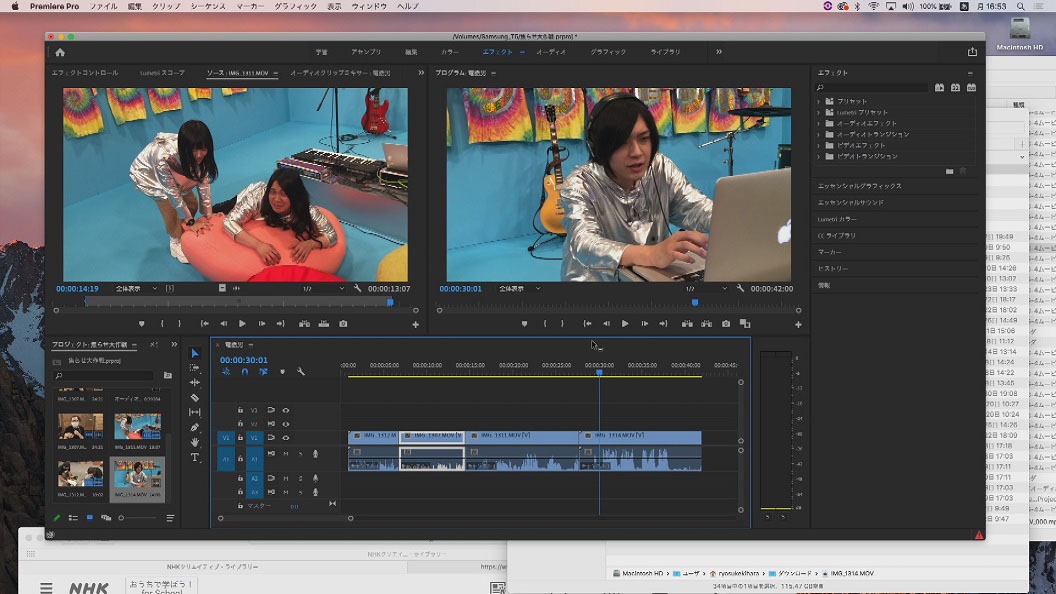Image resolution: width=1056 pixels, height=594 pixels.
Task: Click Export Frame camera in Program monitor
Action: click(x=725, y=324)
